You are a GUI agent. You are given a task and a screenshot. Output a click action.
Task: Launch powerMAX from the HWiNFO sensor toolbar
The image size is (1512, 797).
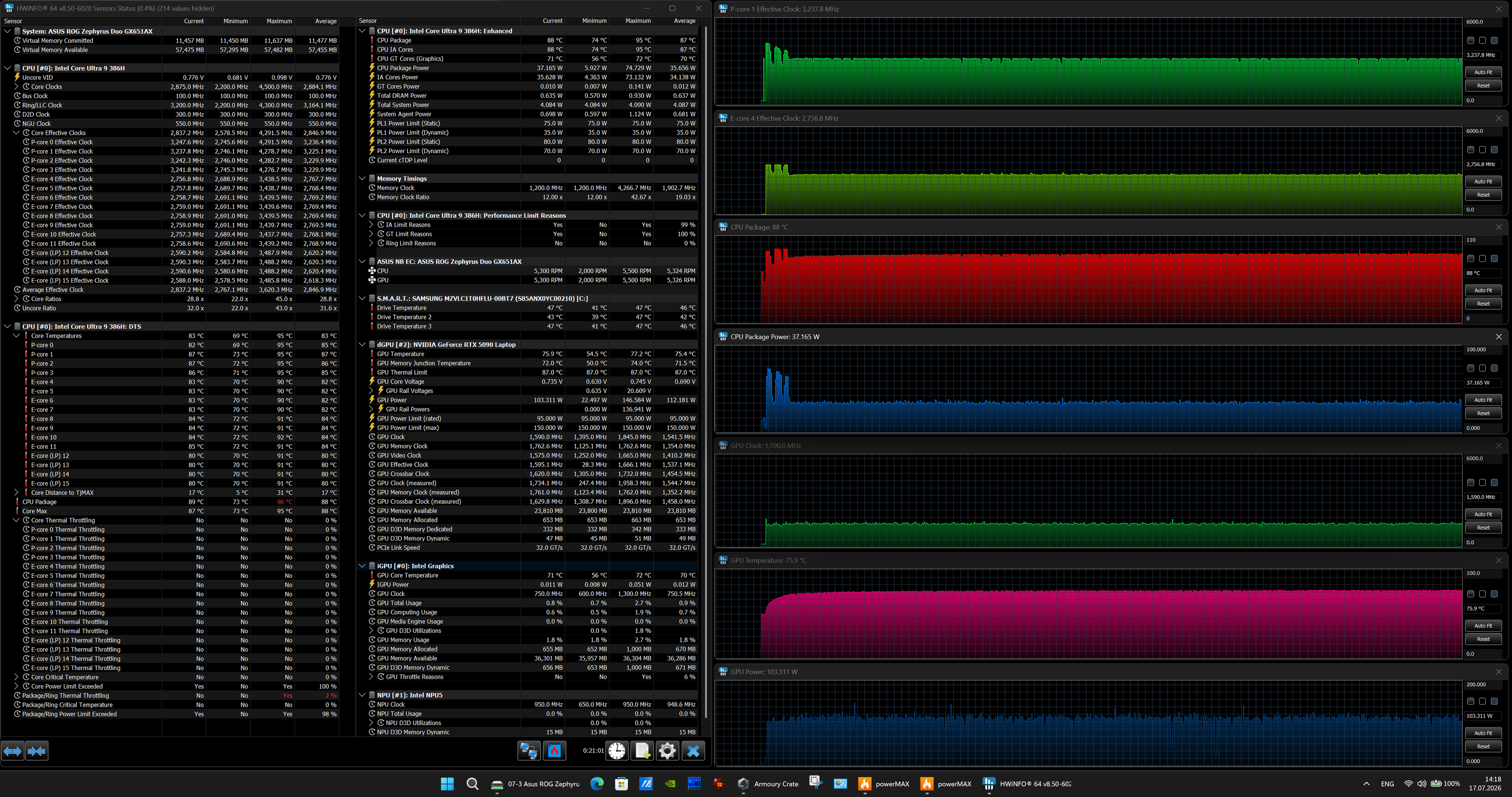[x=554, y=751]
